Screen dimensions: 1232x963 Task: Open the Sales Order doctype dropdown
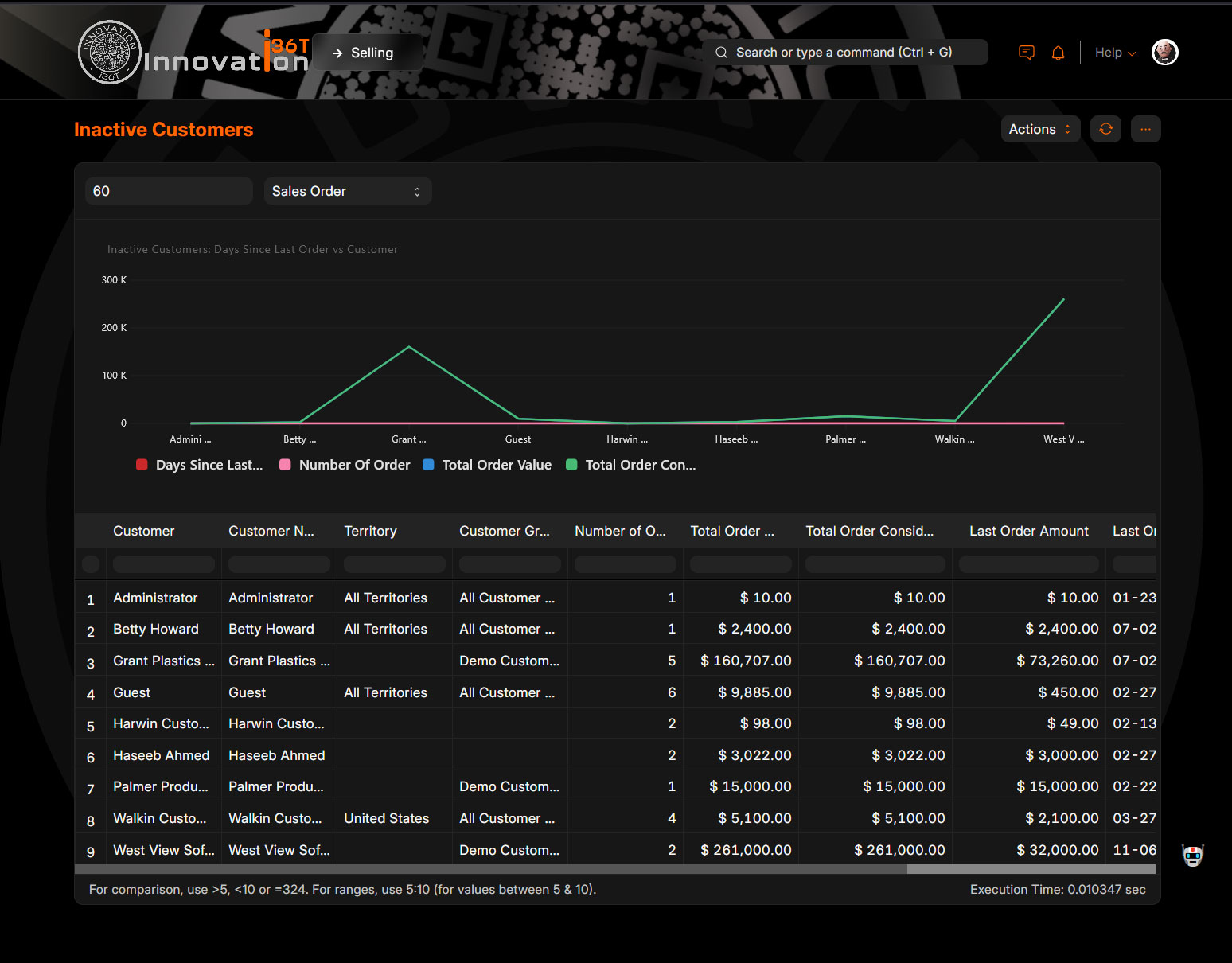pyautogui.click(x=347, y=191)
